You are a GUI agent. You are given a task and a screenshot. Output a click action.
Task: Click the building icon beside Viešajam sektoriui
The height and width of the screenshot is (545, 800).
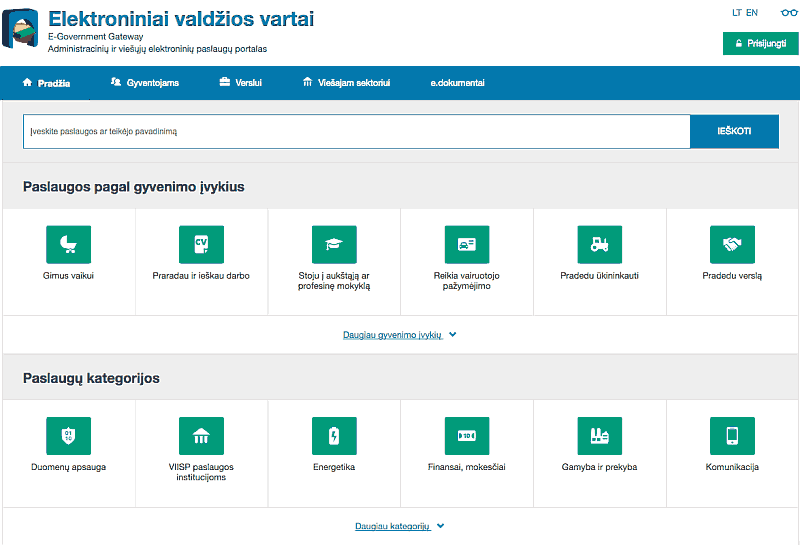[307, 82]
